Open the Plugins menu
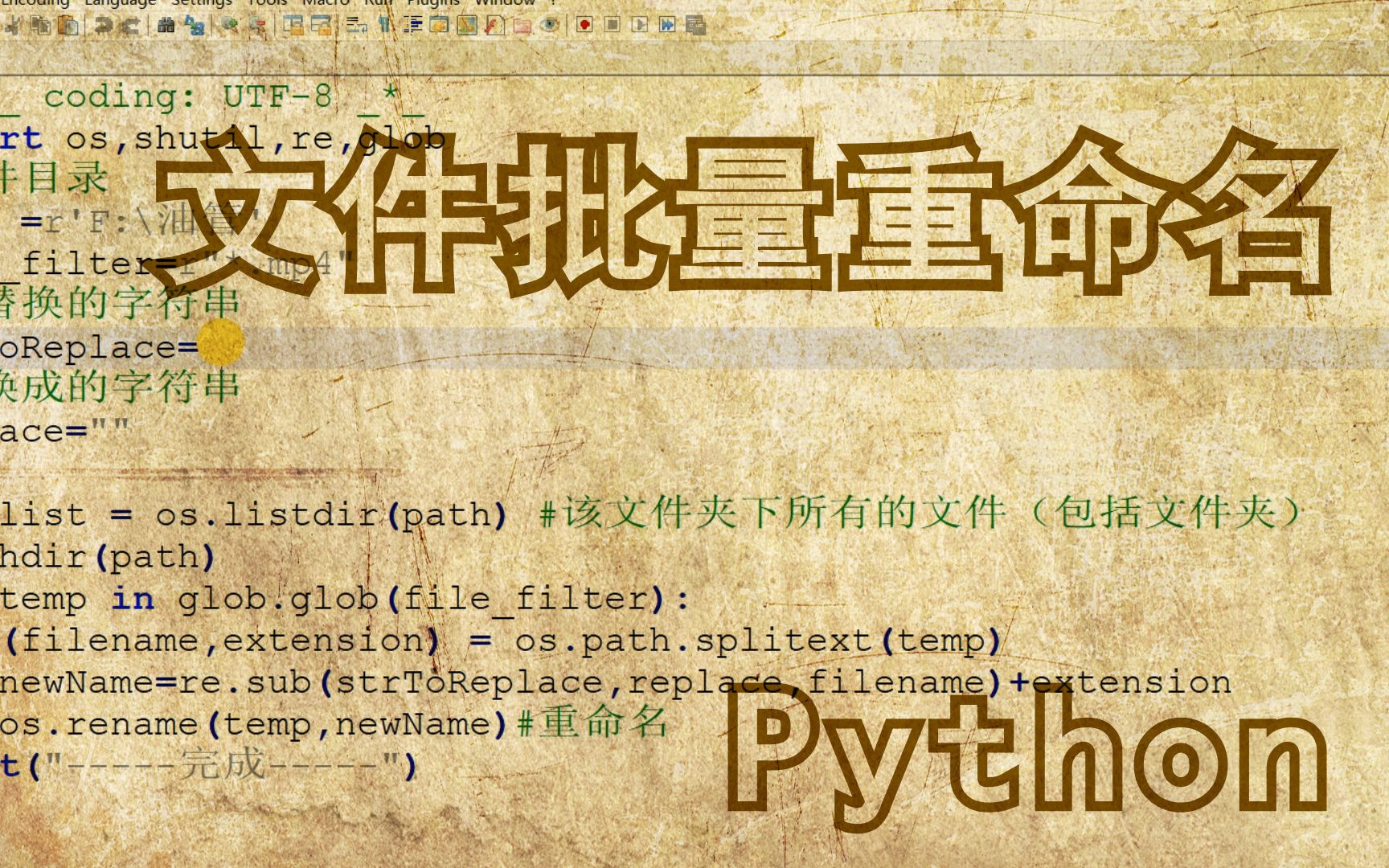The width and height of the screenshot is (1389, 868). tap(433, 3)
